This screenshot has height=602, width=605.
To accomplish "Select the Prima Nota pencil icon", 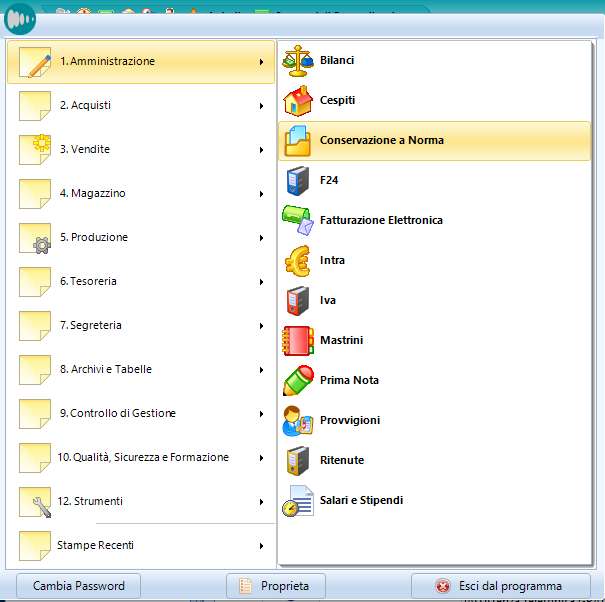I will point(298,381).
